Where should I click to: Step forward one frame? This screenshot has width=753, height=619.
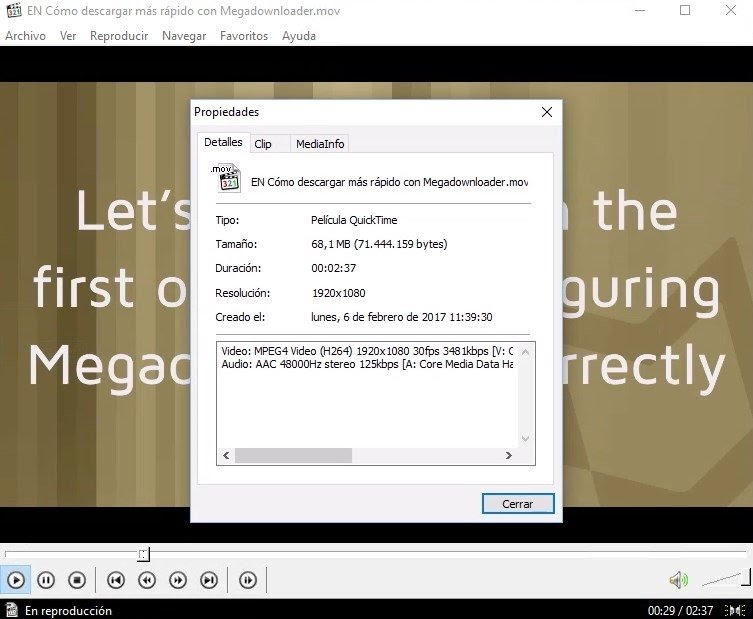[248, 580]
